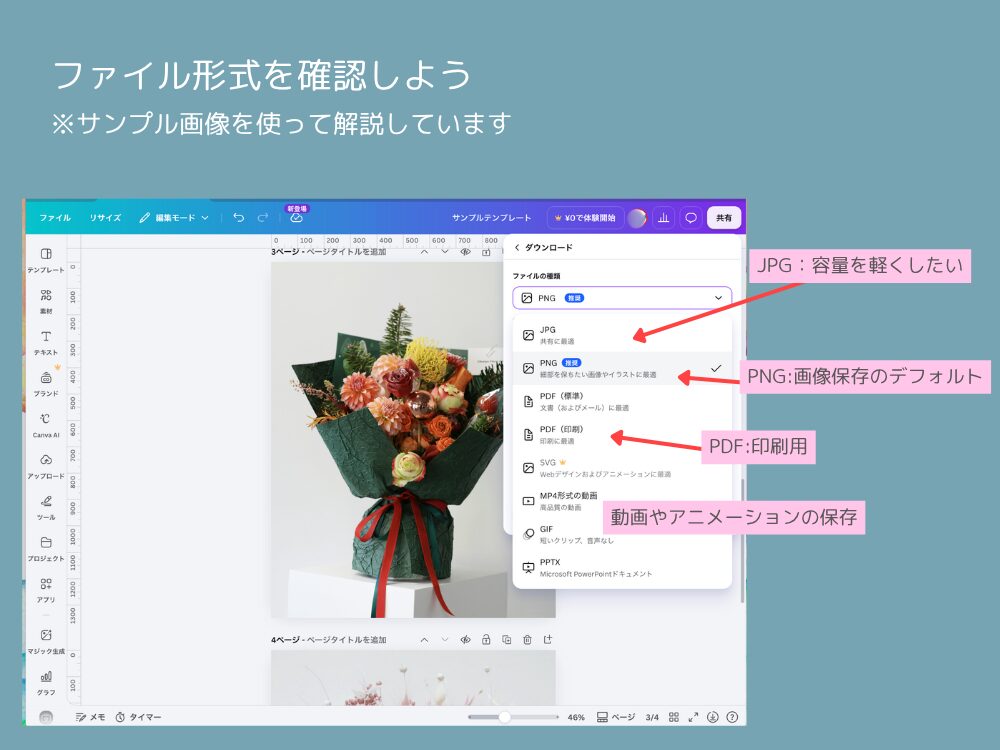The height and width of the screenshot is (750, 1000).
Task: Expand the 編集モード mode dropdown
Action: [174, 217]
